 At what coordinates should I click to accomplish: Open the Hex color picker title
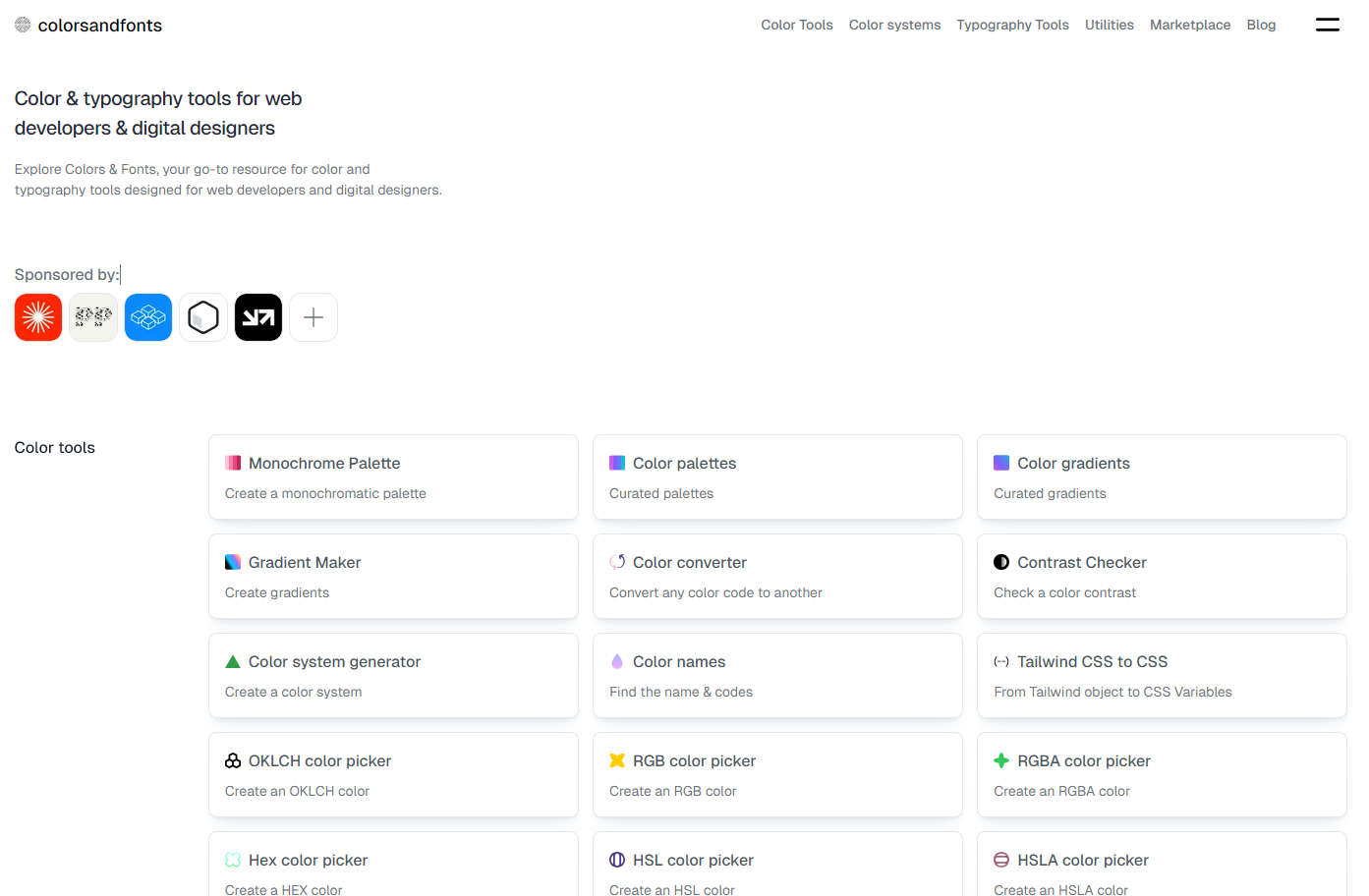[308, 860]
